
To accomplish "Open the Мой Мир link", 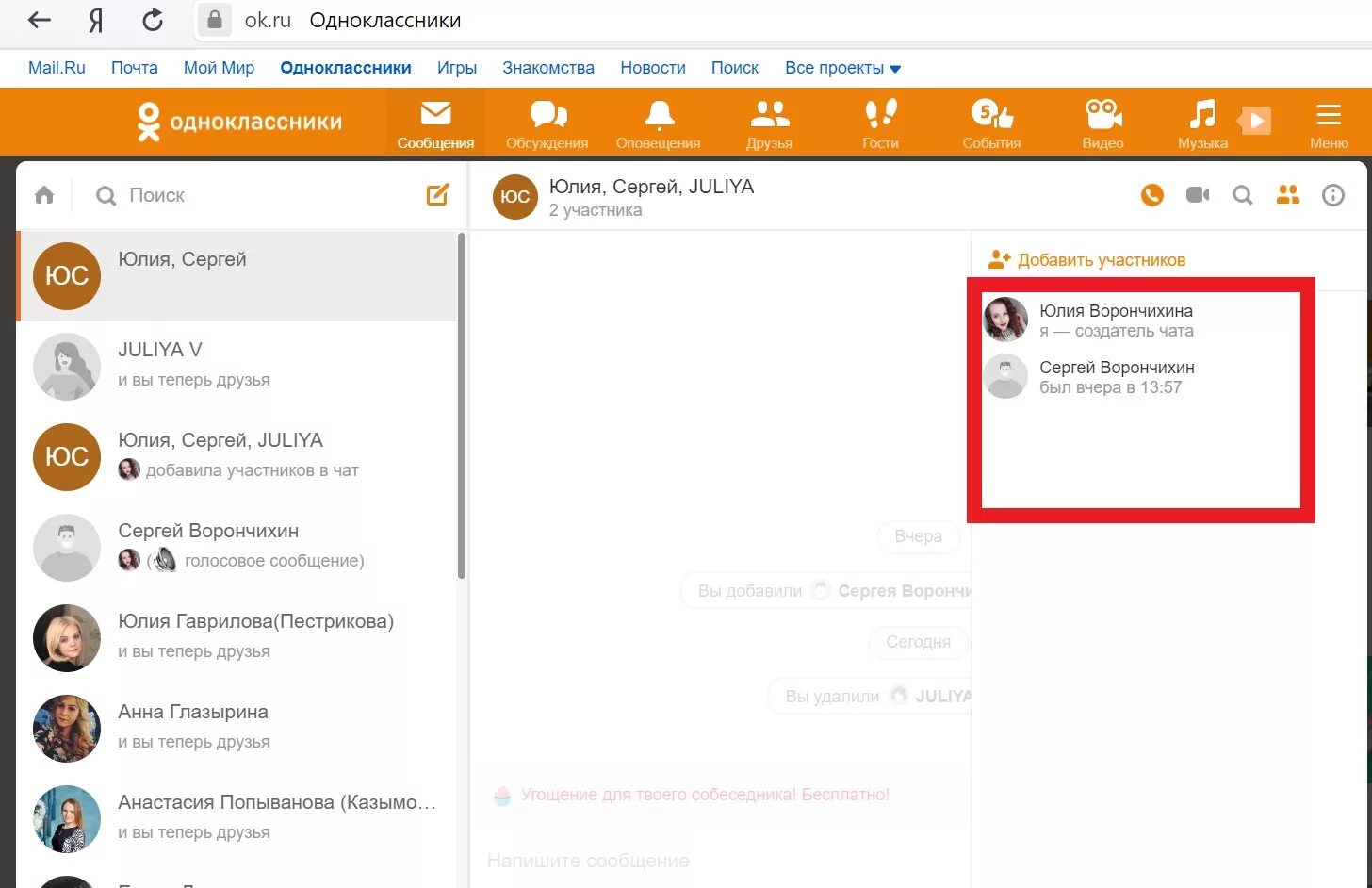I will click(x=219, y=68).
